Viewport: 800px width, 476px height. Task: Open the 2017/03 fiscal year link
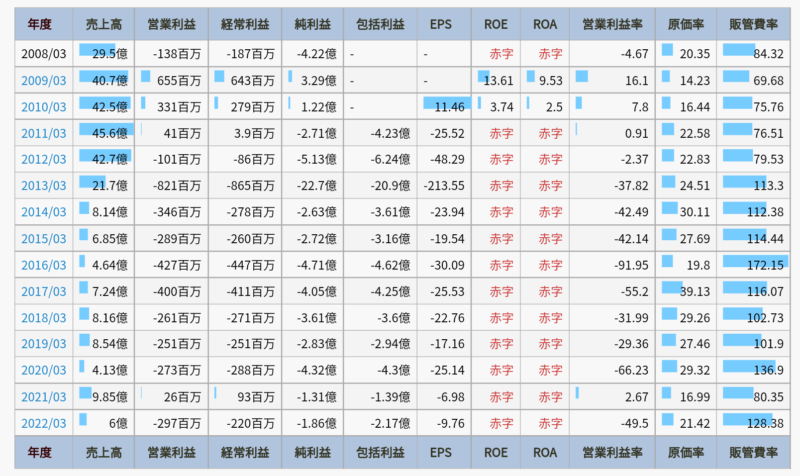(x=44, y=292)
